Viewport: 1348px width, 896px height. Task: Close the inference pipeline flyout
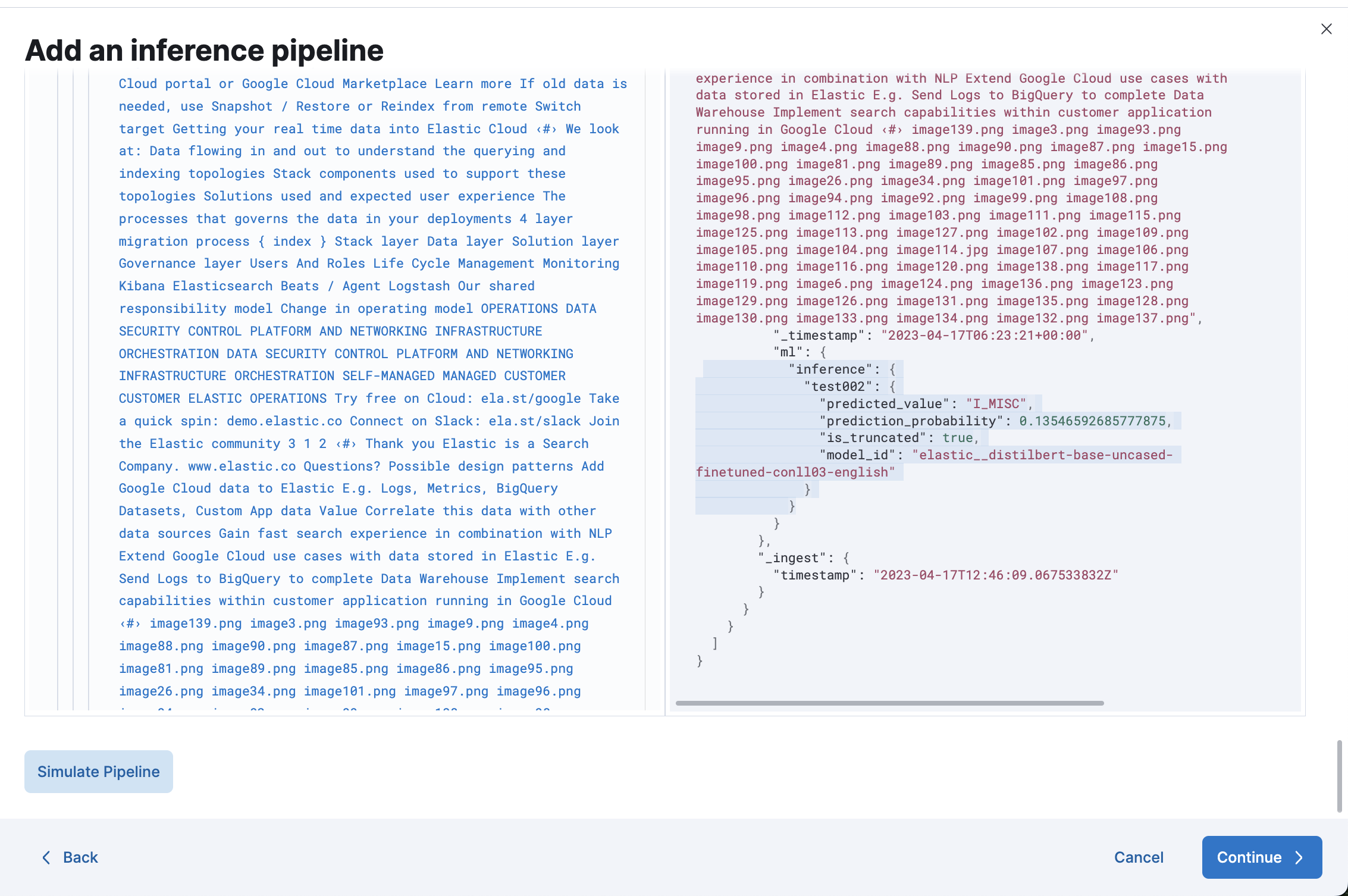pos(1326,29)
